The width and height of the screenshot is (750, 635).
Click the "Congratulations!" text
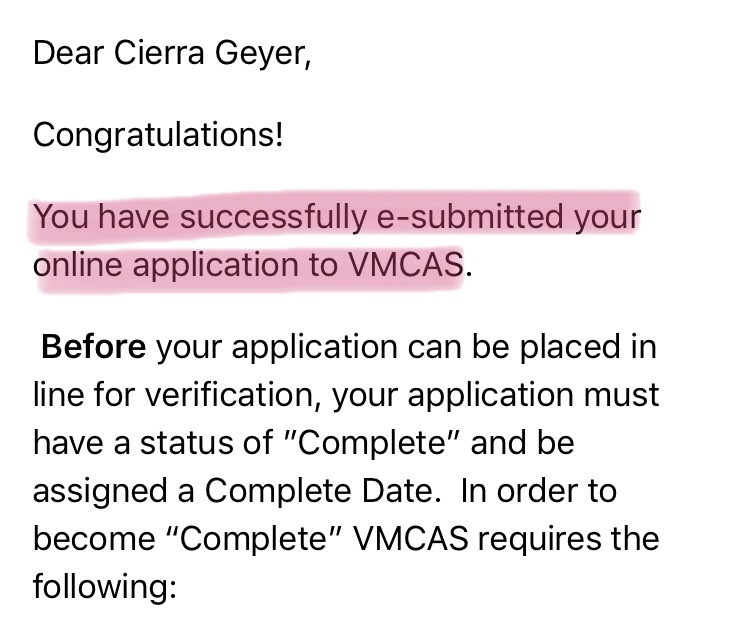(x=158, y=134)
